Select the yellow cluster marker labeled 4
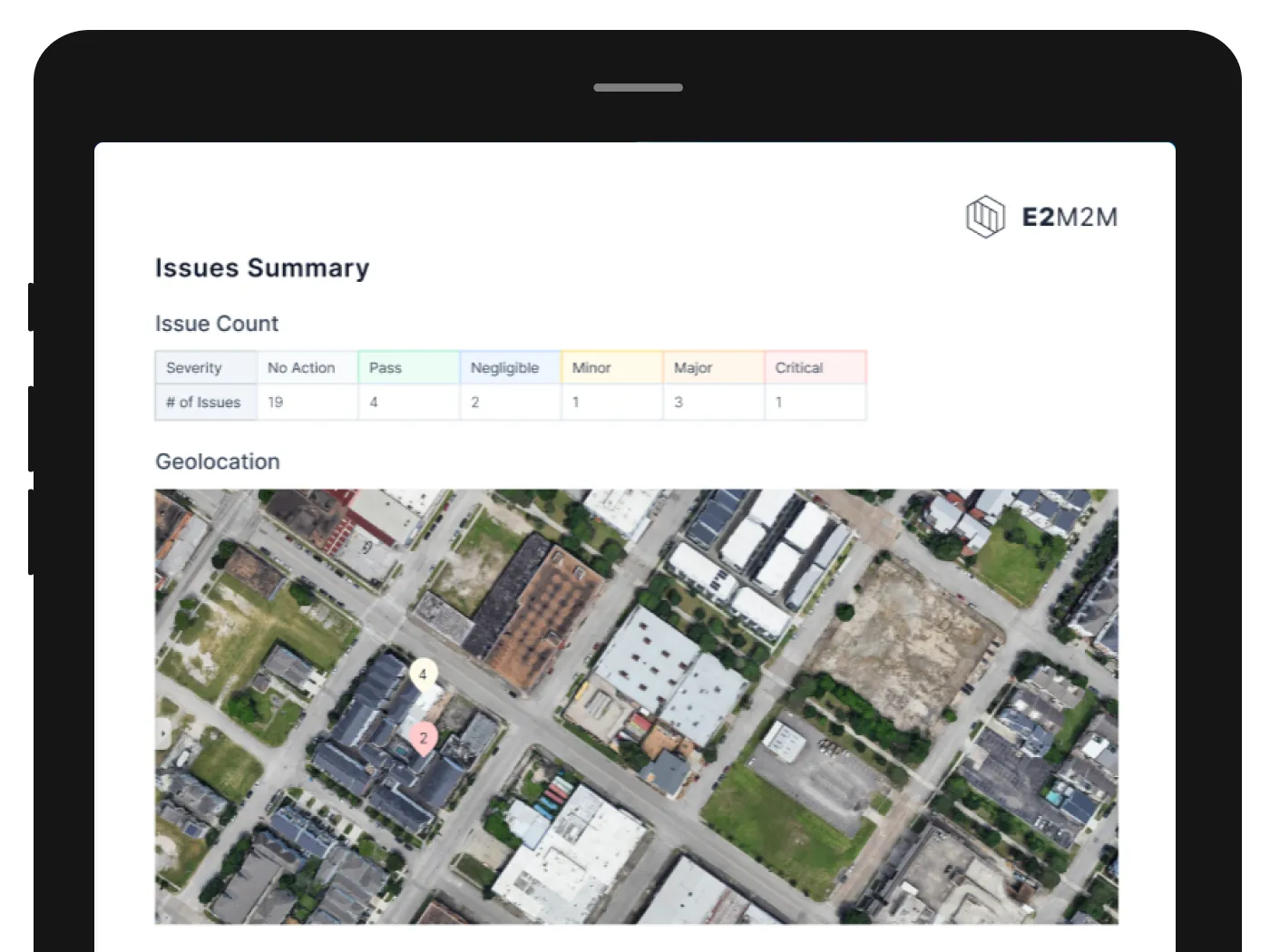Screen dimensions: 1270x952 coord(423,675)
